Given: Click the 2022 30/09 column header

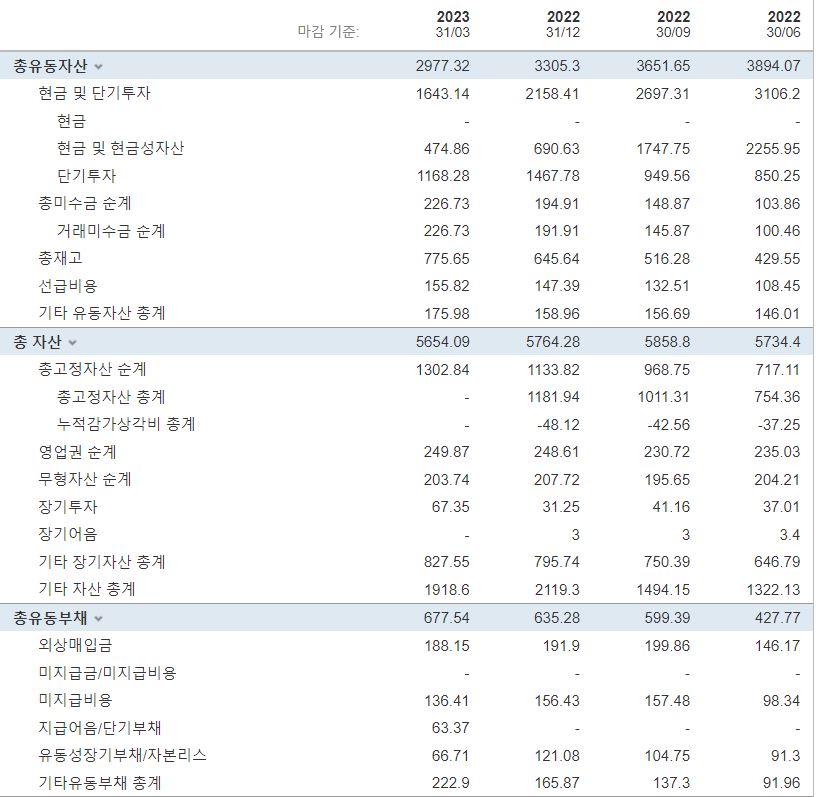Looking at the screenshot, I should tap(673, 24).
